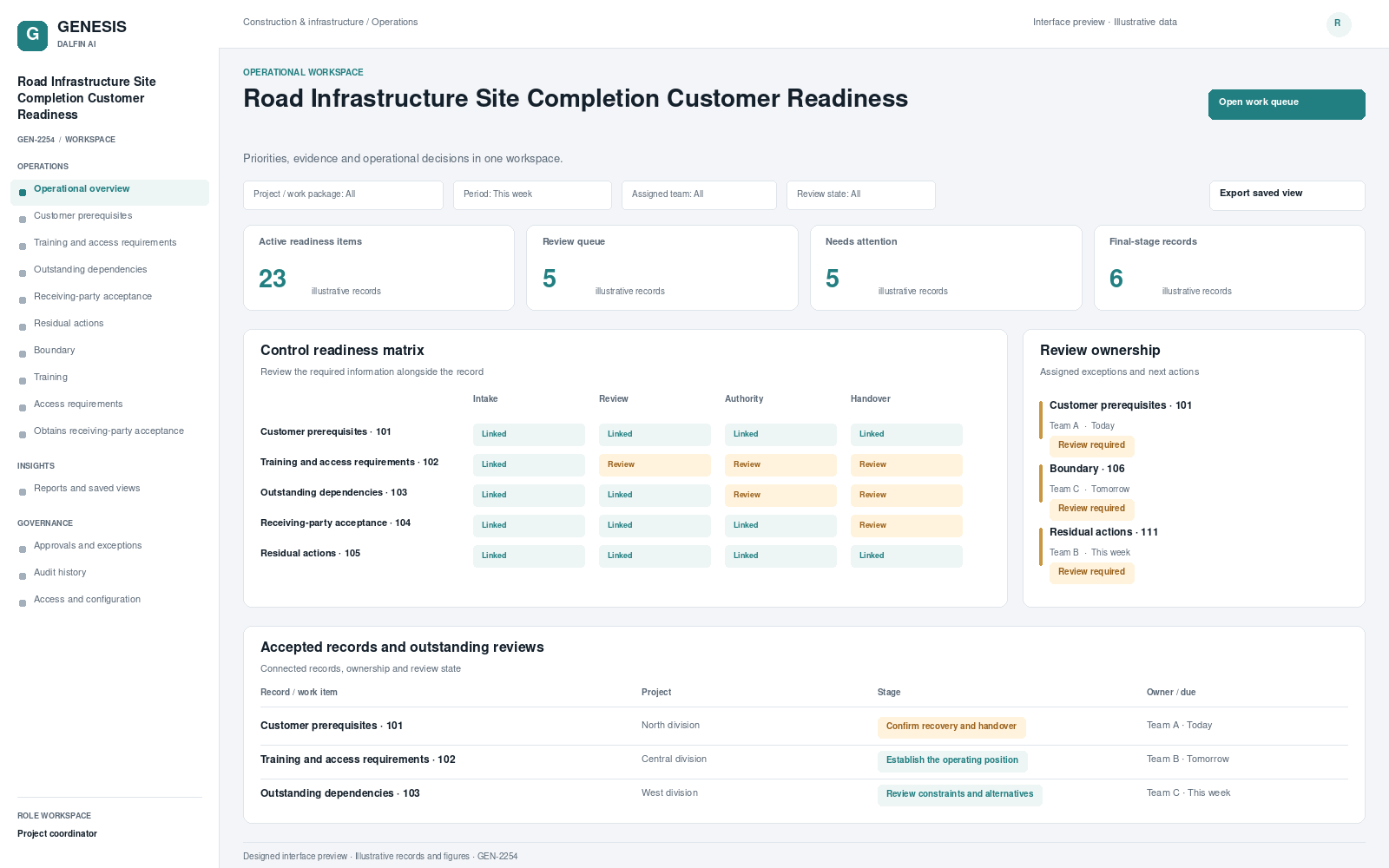The height and width of the screenshot is (868, 1389).
Task: Open Receiving-party acceptance in sidebar
Action: [109, 297]
